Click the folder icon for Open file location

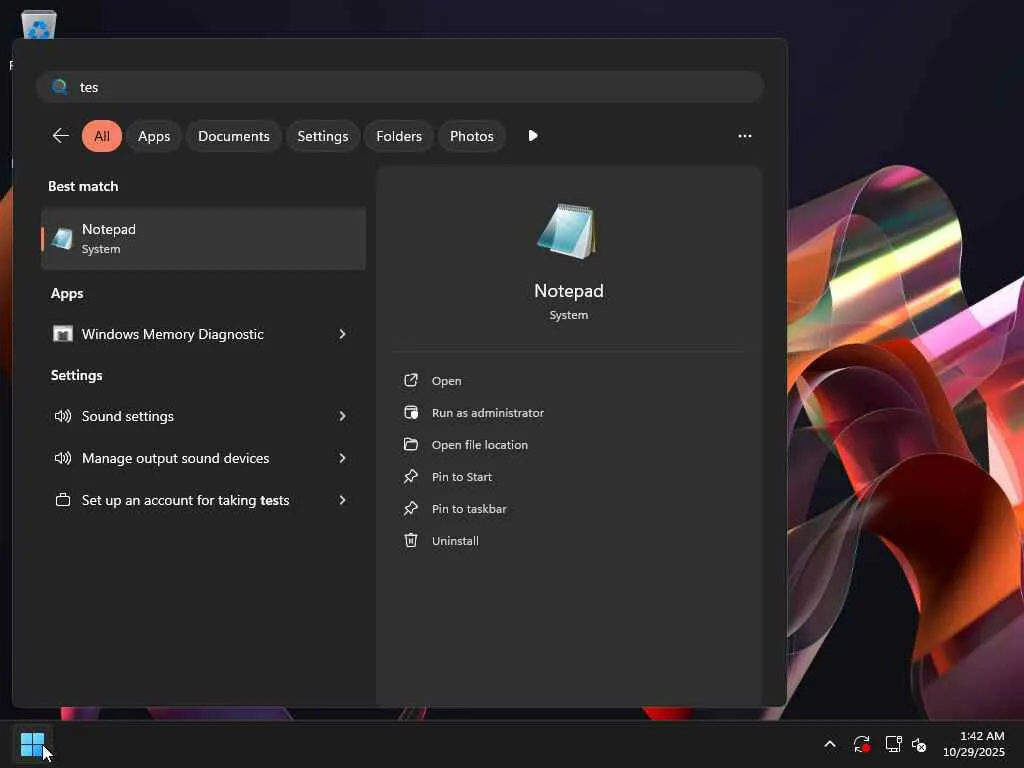pyautogui.click(x=411, y=444)
